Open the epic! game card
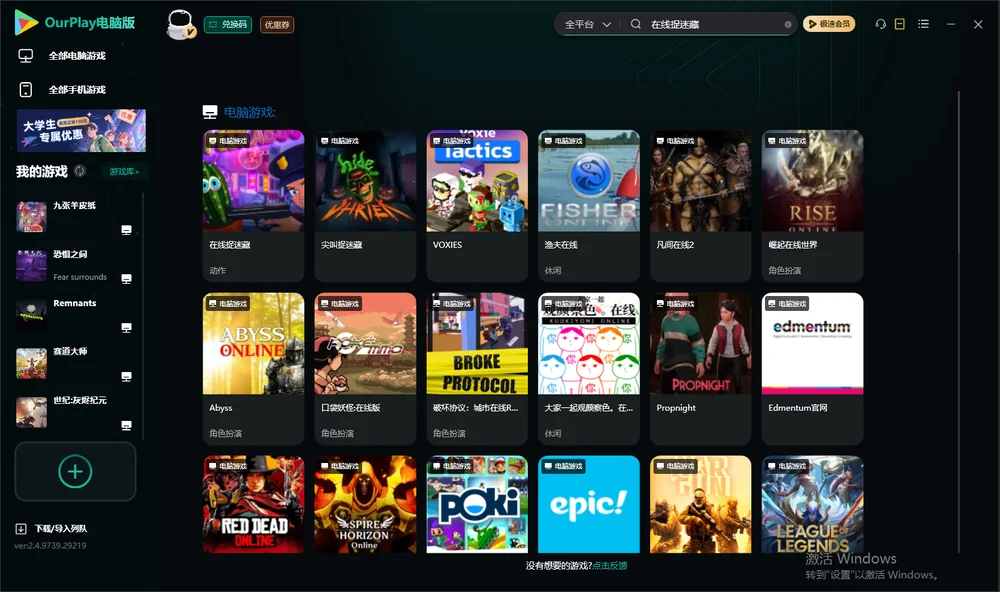This screenshot has width=1000, height=592. 589,504
